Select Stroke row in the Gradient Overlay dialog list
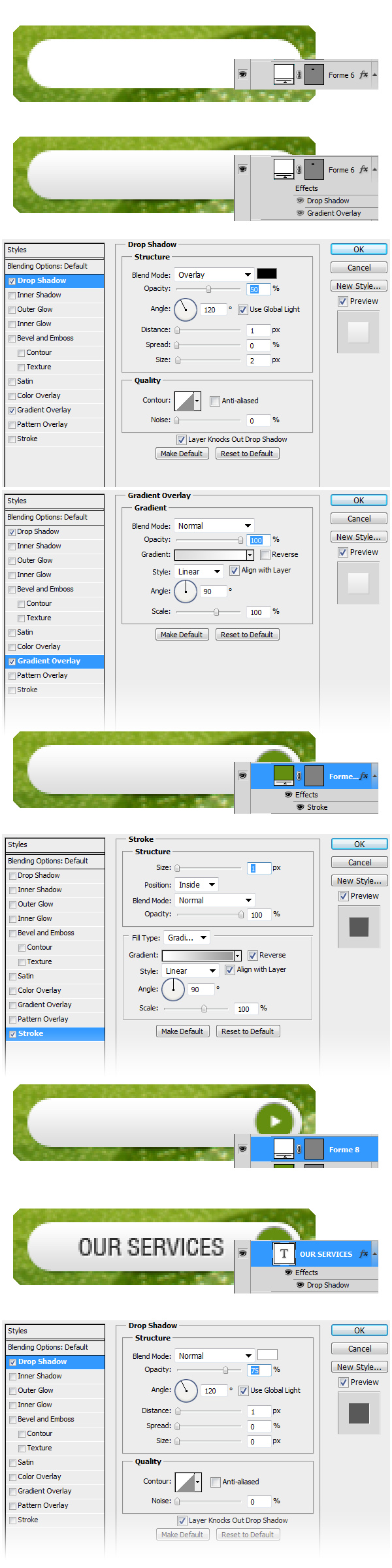Image resolution: width=392 pixels, height=1568 pixels. click(x=54, y=690)
